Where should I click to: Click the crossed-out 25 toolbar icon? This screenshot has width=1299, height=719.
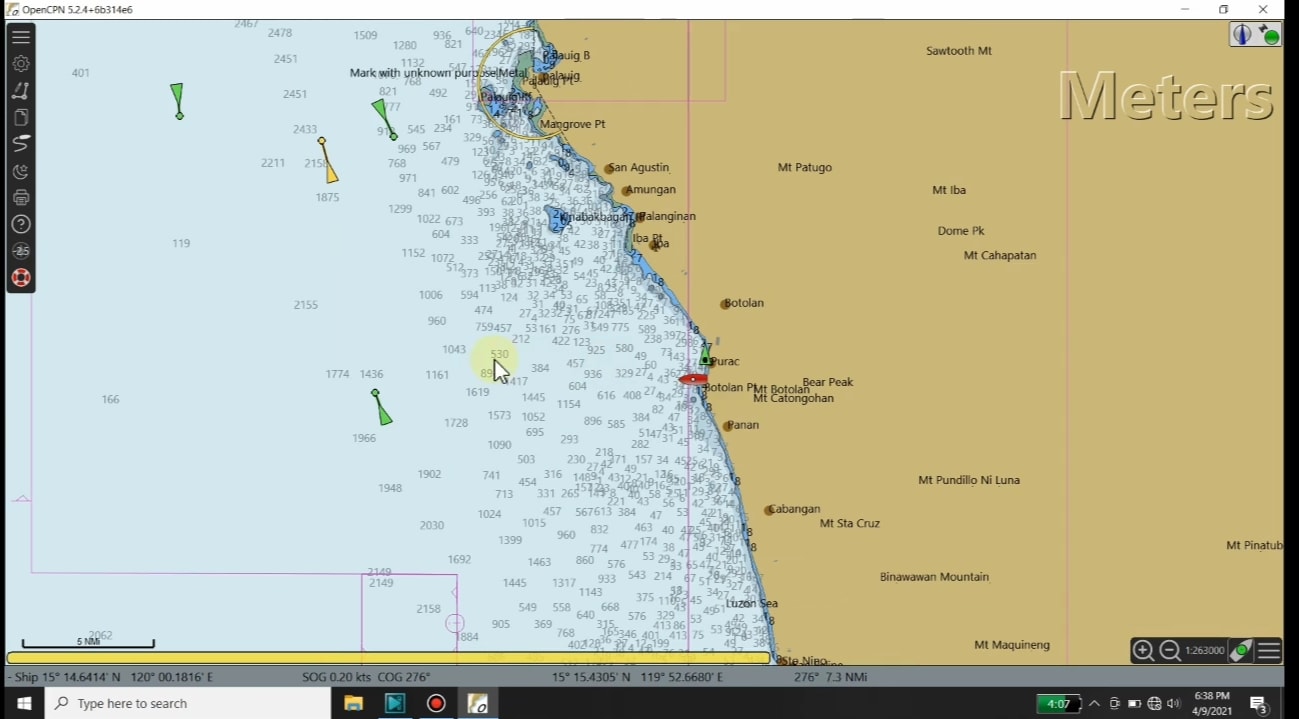[x=21, y=251]
